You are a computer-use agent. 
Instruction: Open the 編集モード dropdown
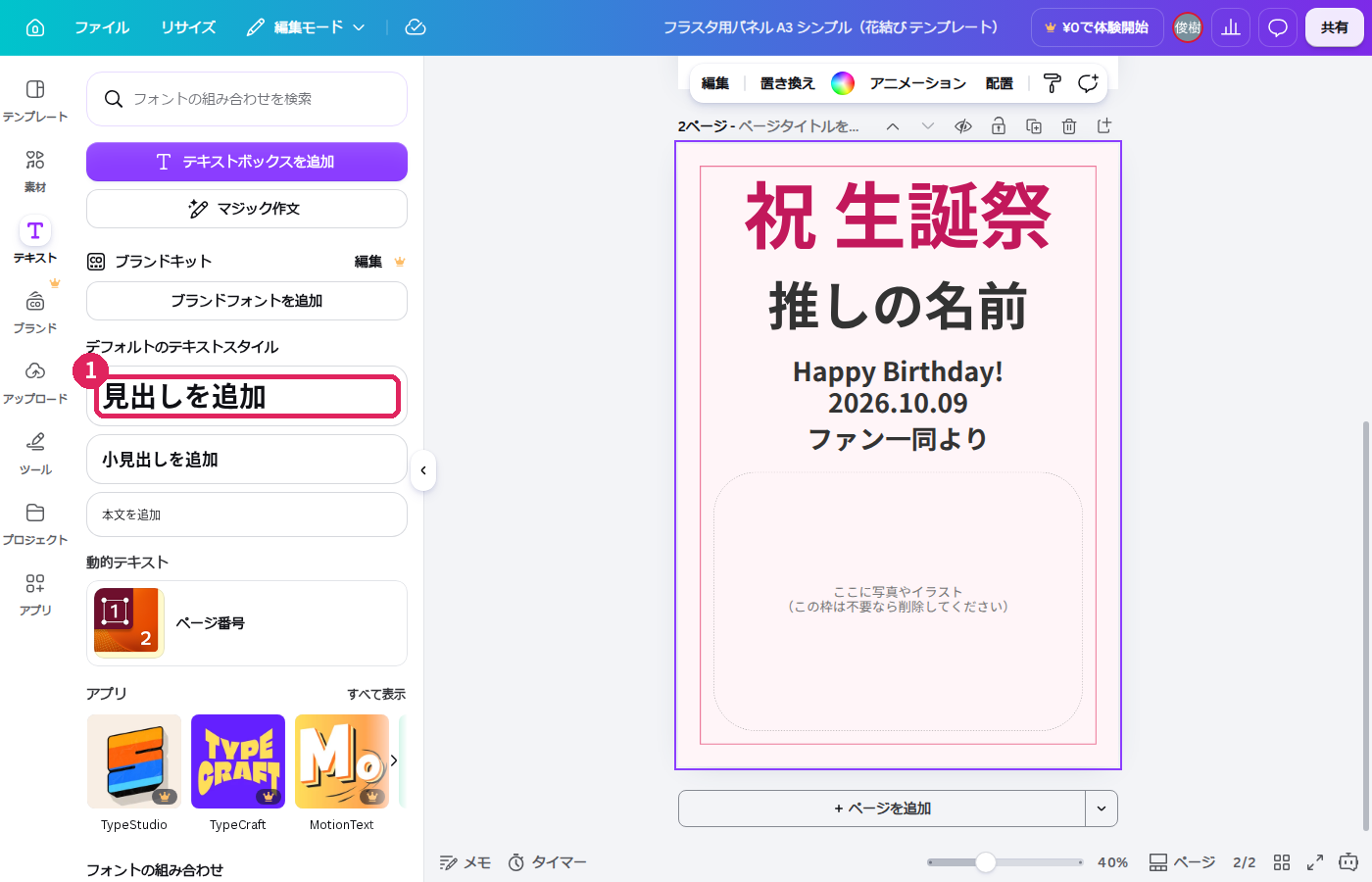(306, 27)
